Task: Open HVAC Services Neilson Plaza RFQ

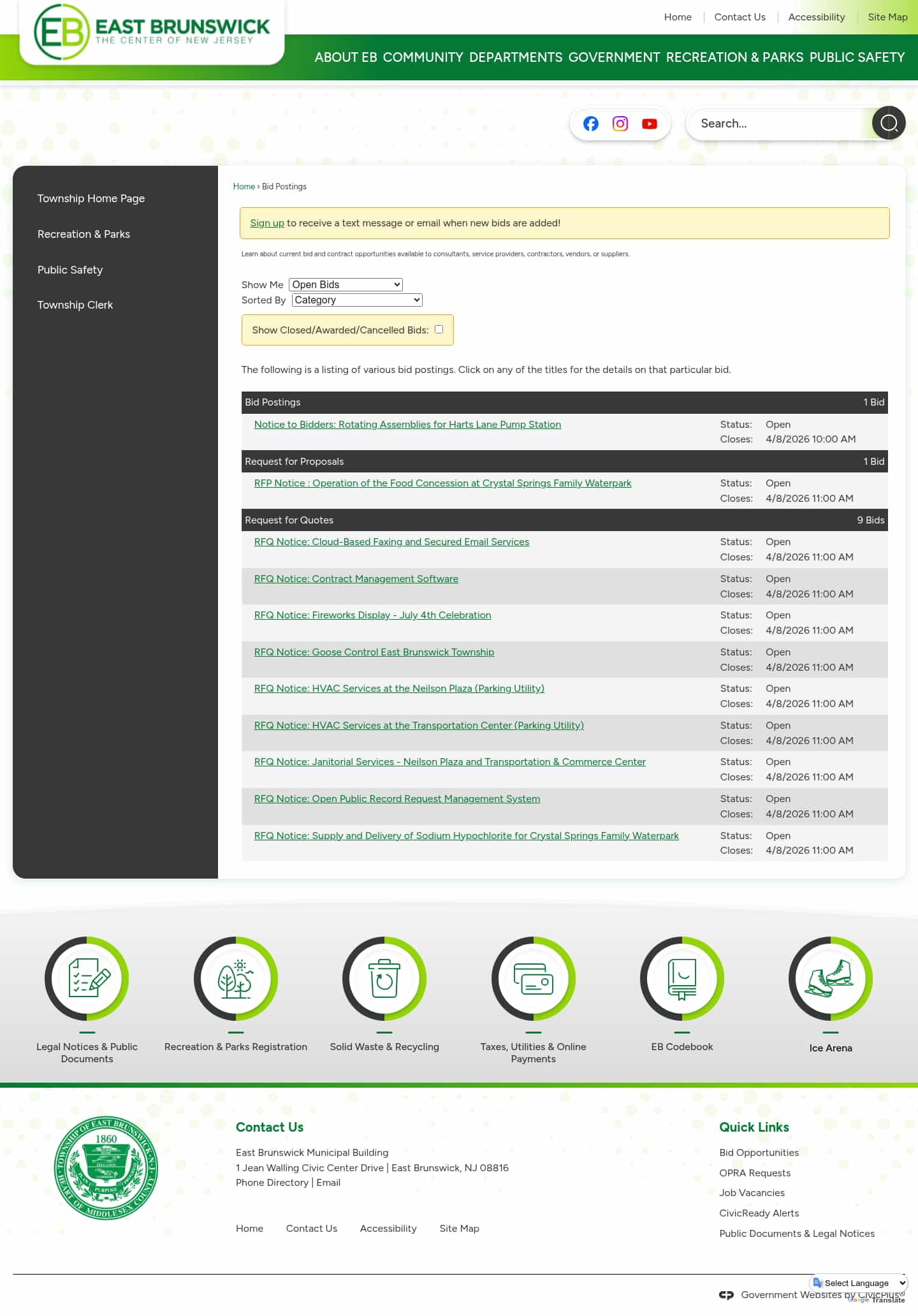Action: [399, 689]
